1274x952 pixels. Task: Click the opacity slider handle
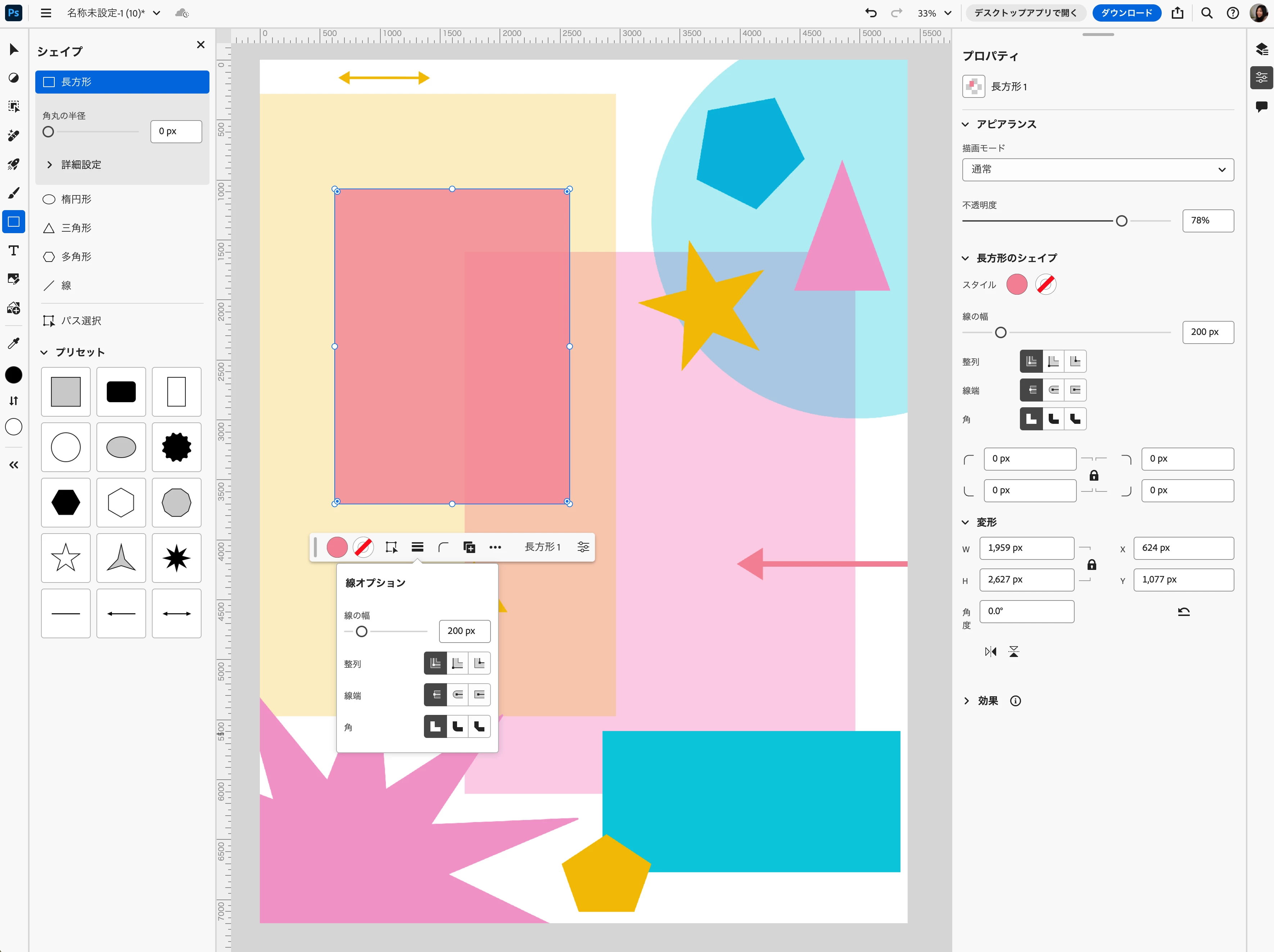click(1121, 221)
